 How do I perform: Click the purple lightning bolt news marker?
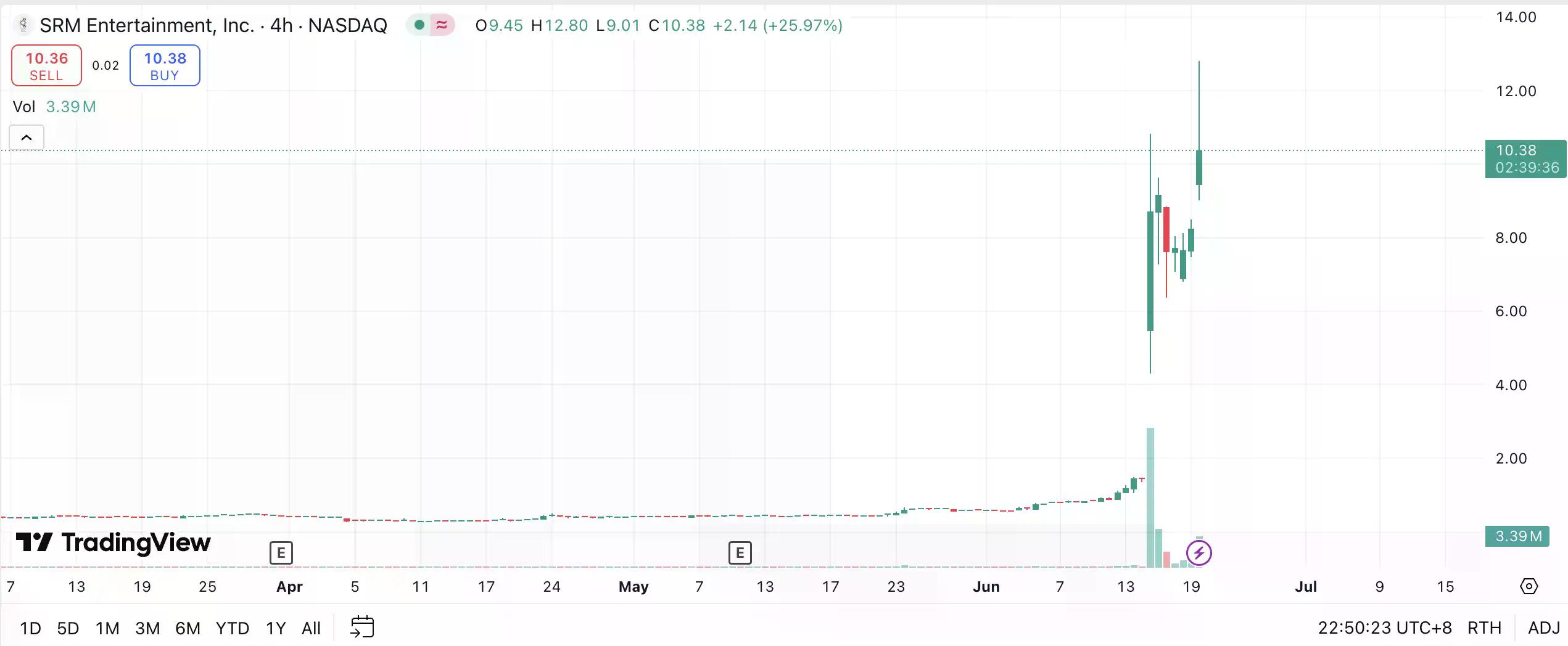pos(1199,553)
